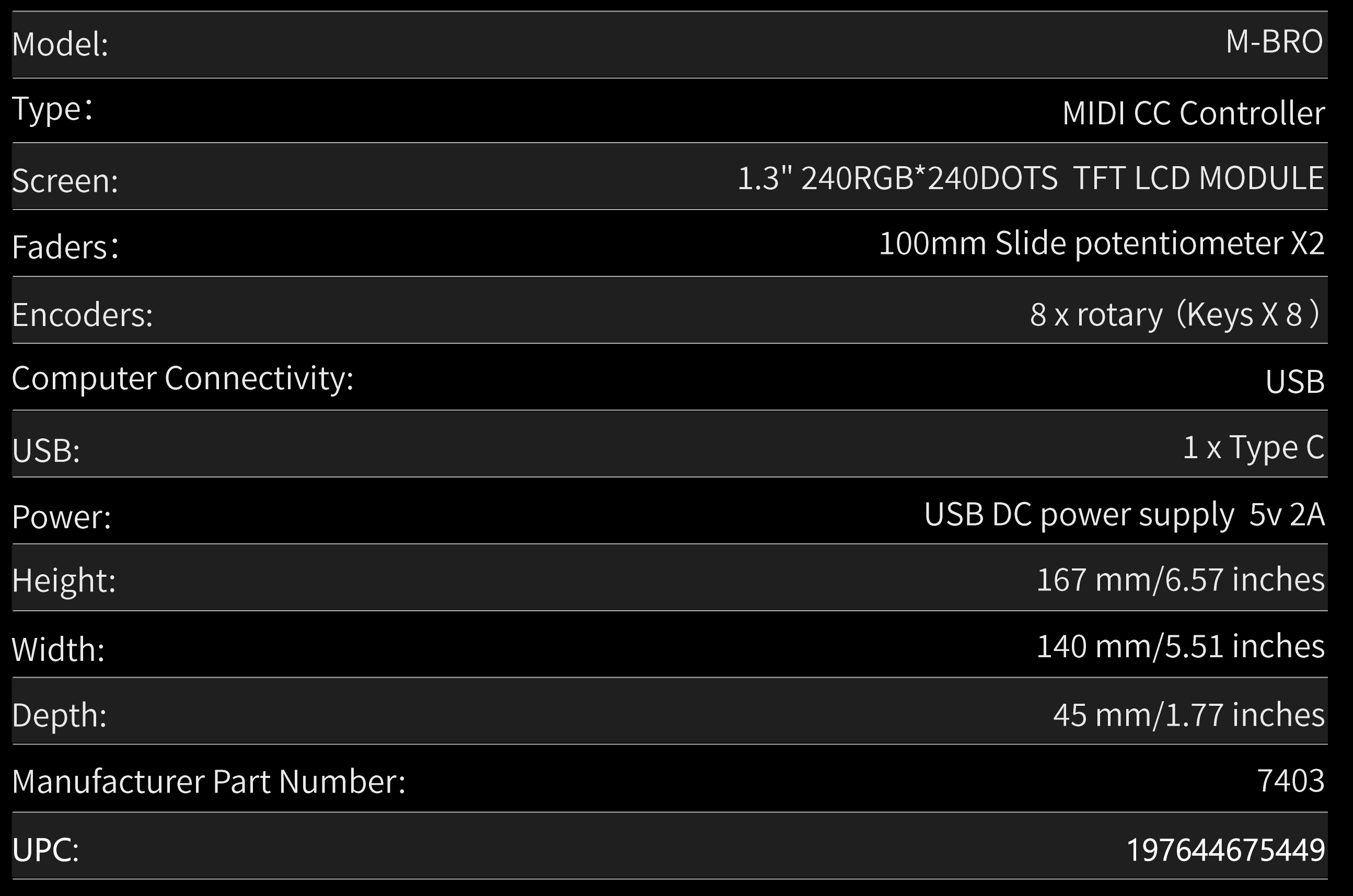
Task: Click the Model label
Action: tap(60, 44)
